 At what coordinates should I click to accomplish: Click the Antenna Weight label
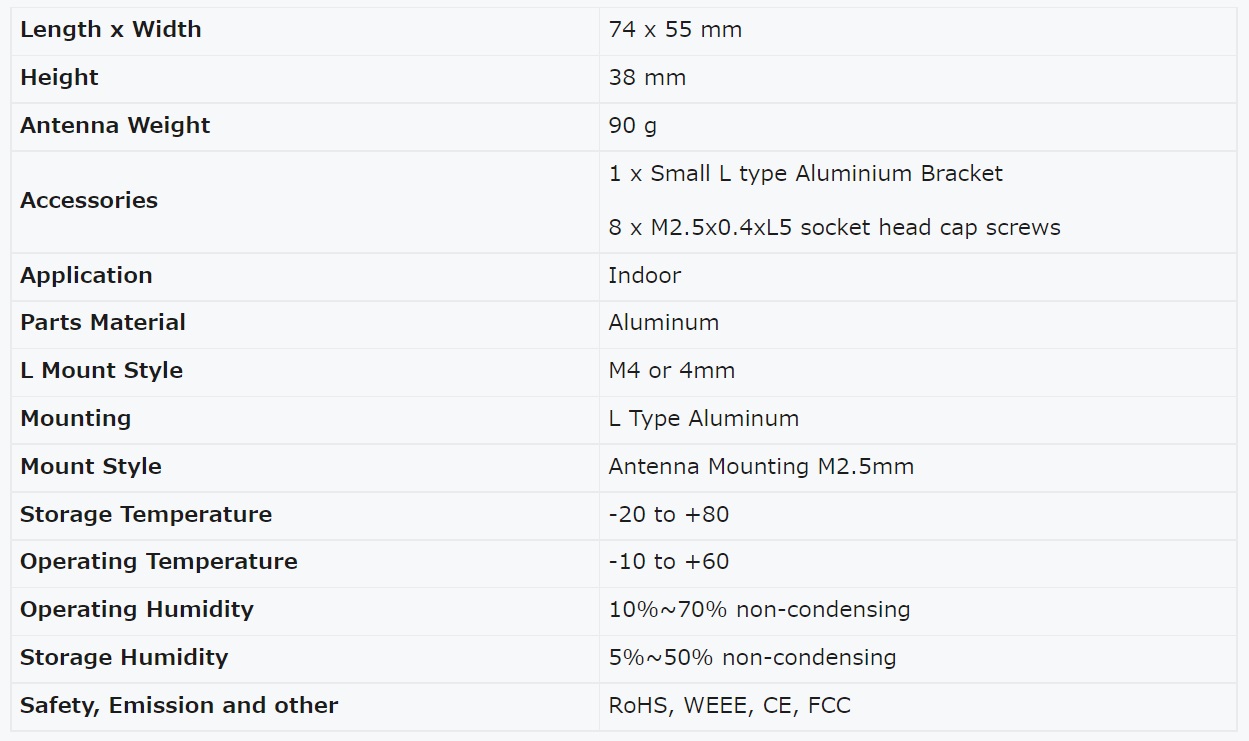[x=115, y=126]
